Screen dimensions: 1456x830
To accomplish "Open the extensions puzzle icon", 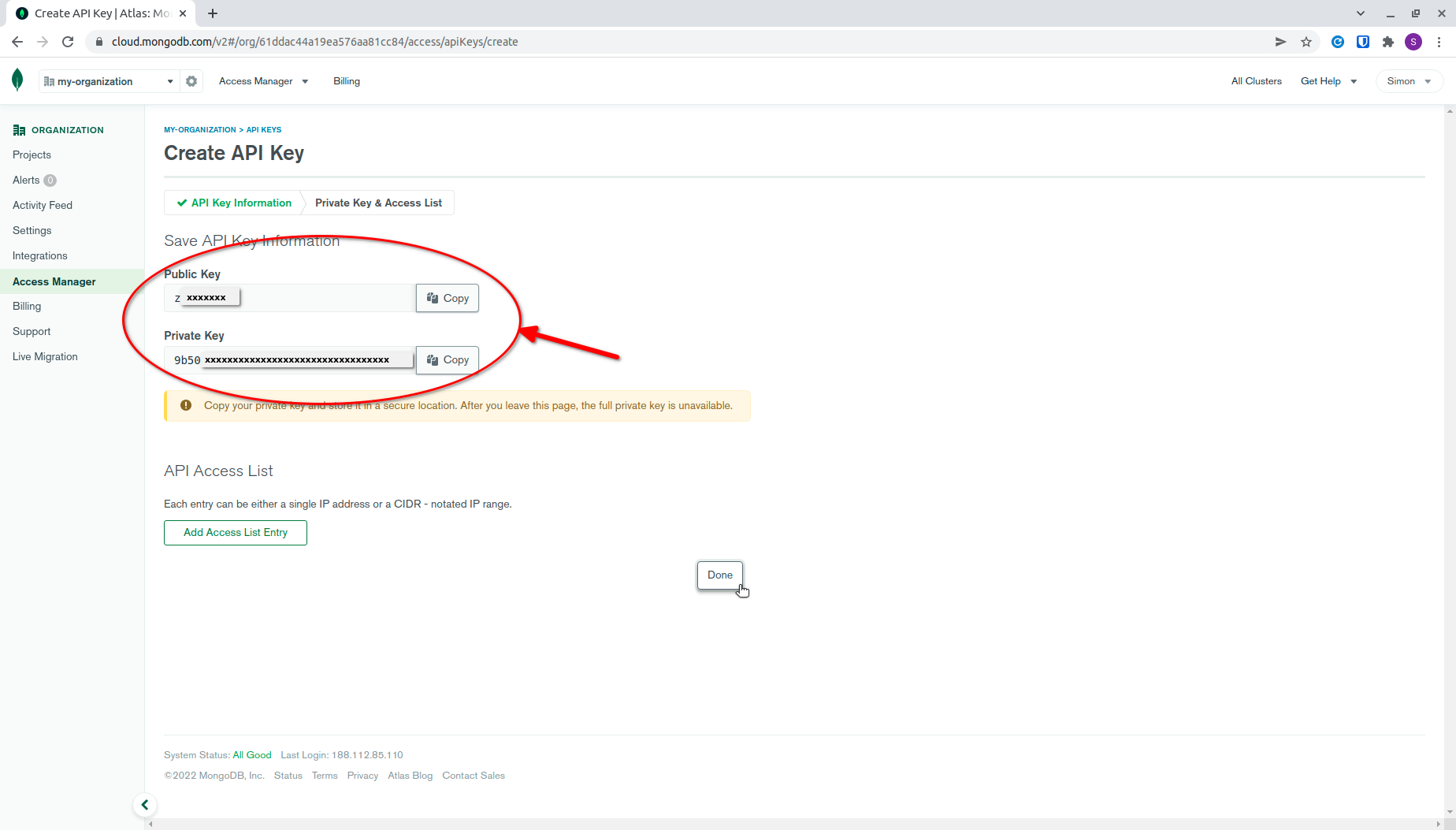I will pyautogui.click(x=1388, y=42).
